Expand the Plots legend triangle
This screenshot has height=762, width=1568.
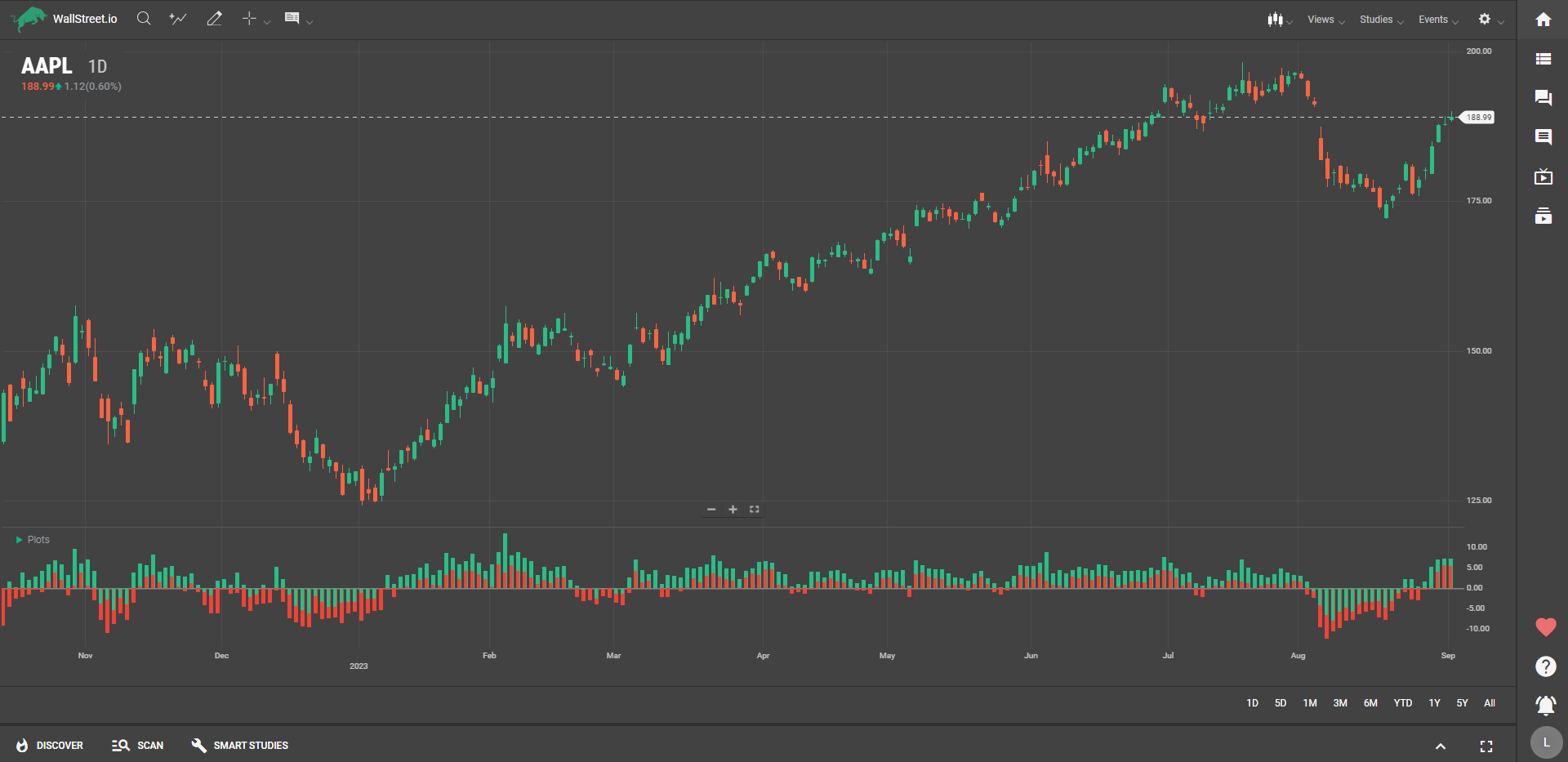point(20,540)
